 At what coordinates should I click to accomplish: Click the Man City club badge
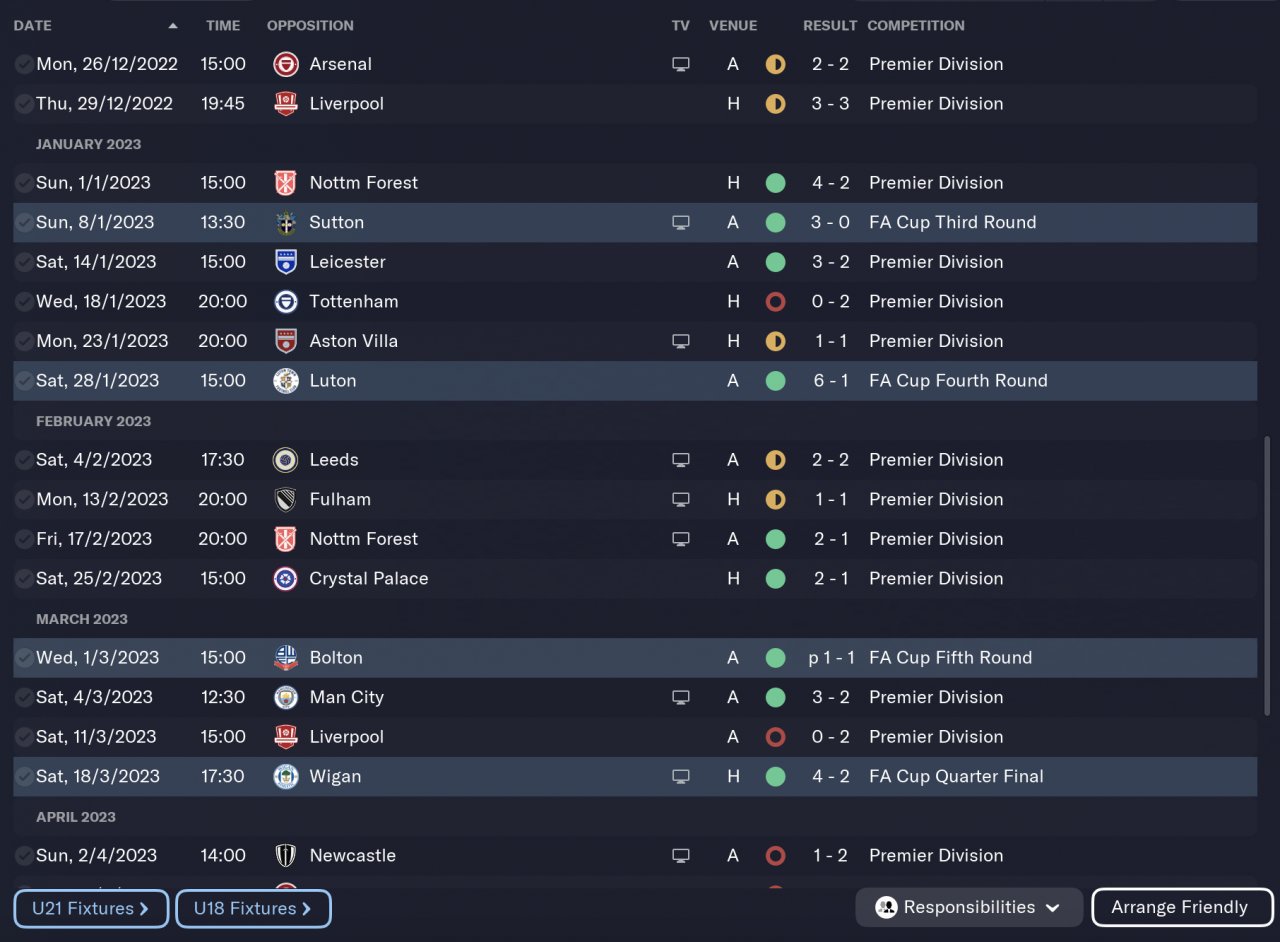[x=286, y=698]
